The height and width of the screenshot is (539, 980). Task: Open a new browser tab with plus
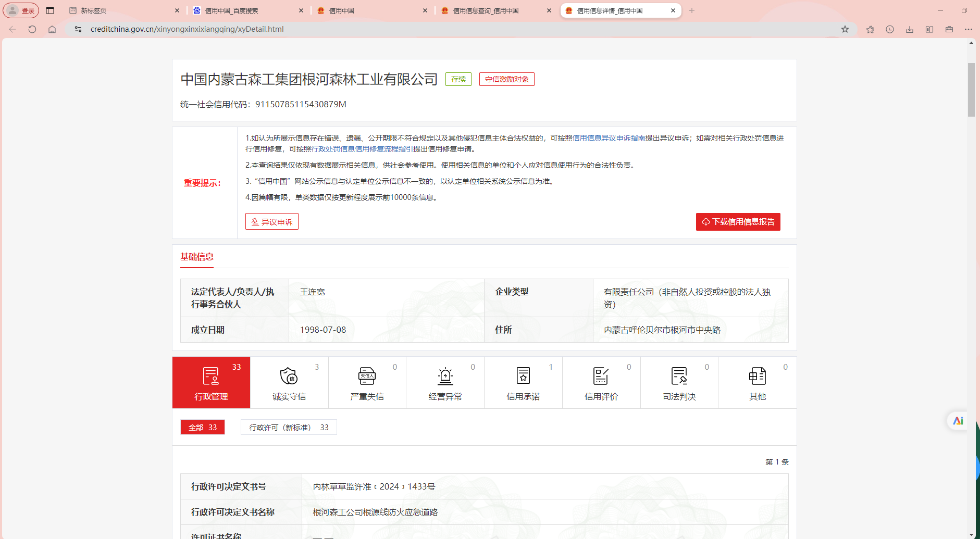(x=691, y=11)
